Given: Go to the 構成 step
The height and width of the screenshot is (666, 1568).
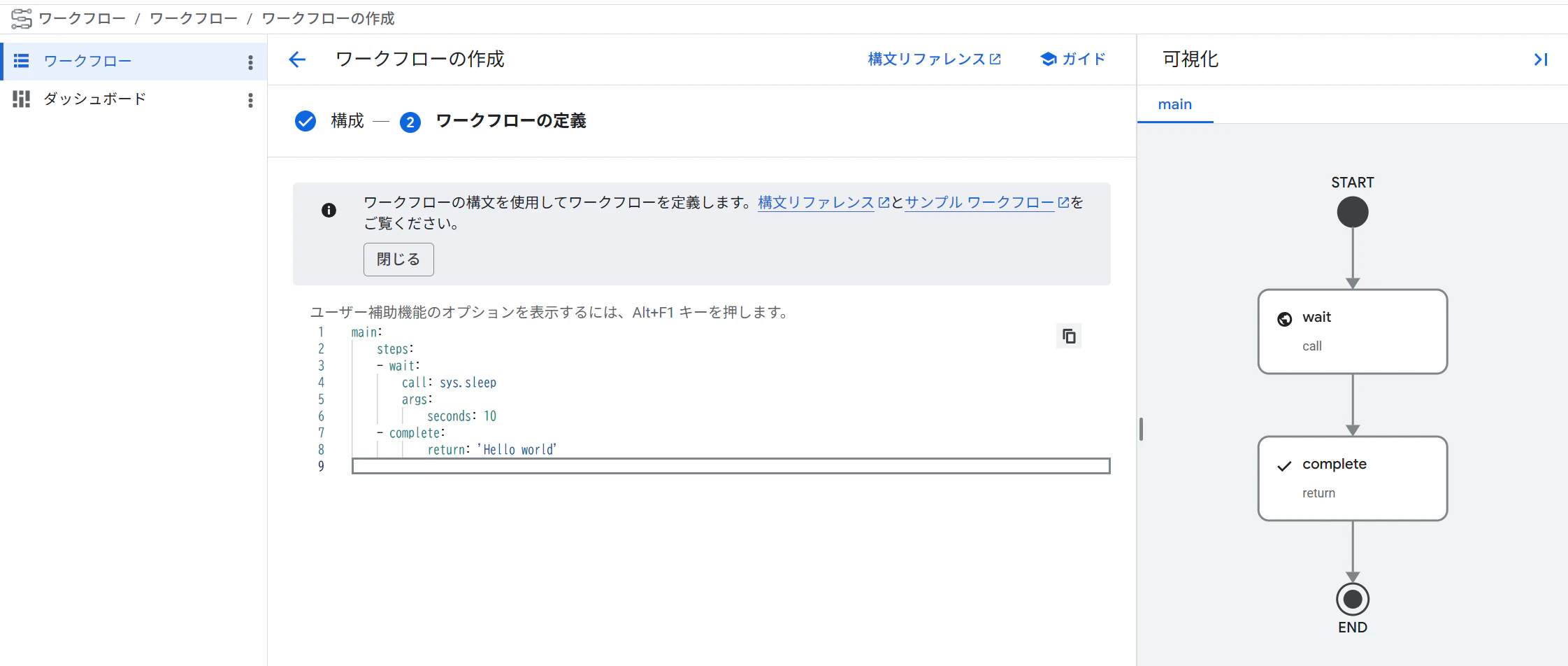Looking at the screenshot, I should (347, 121).
